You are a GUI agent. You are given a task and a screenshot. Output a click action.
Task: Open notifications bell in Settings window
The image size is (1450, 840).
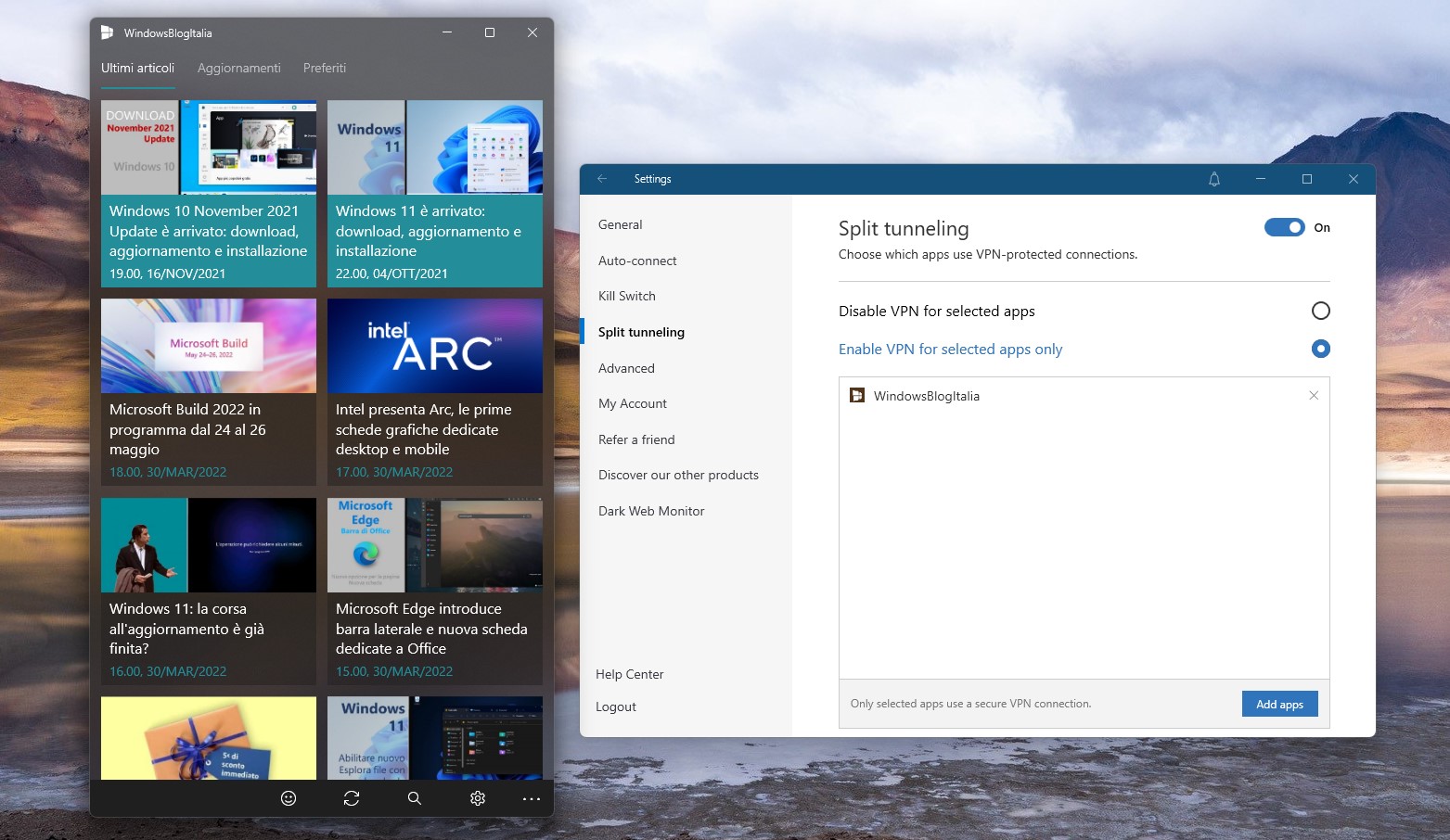tap(1214, 179)
